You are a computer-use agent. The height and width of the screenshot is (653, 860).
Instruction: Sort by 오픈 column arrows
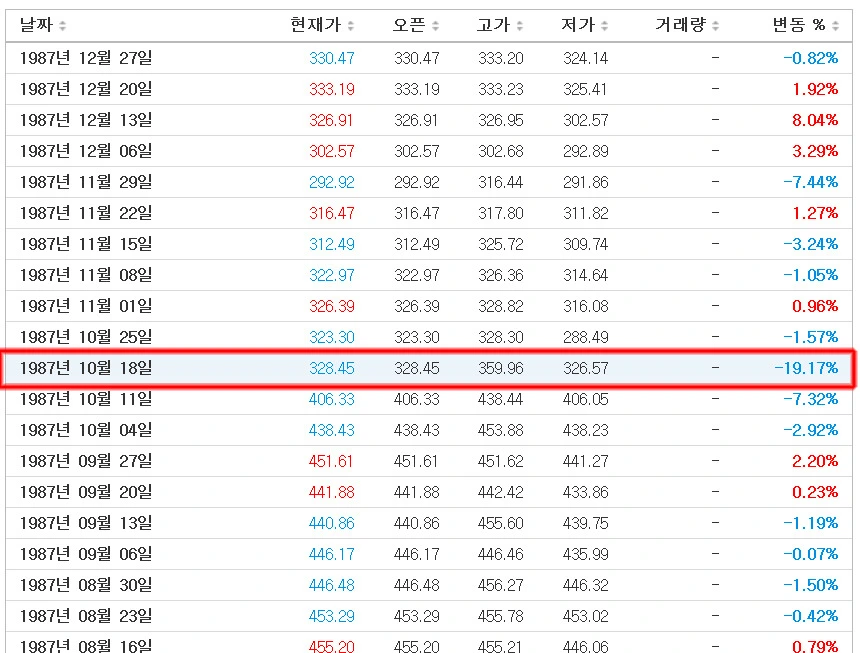pos(435,26)
